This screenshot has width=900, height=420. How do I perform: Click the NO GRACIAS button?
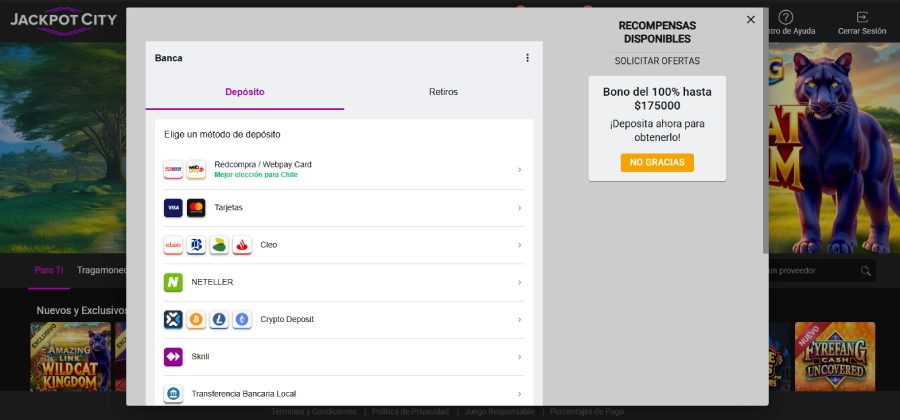tap(657, 162)
